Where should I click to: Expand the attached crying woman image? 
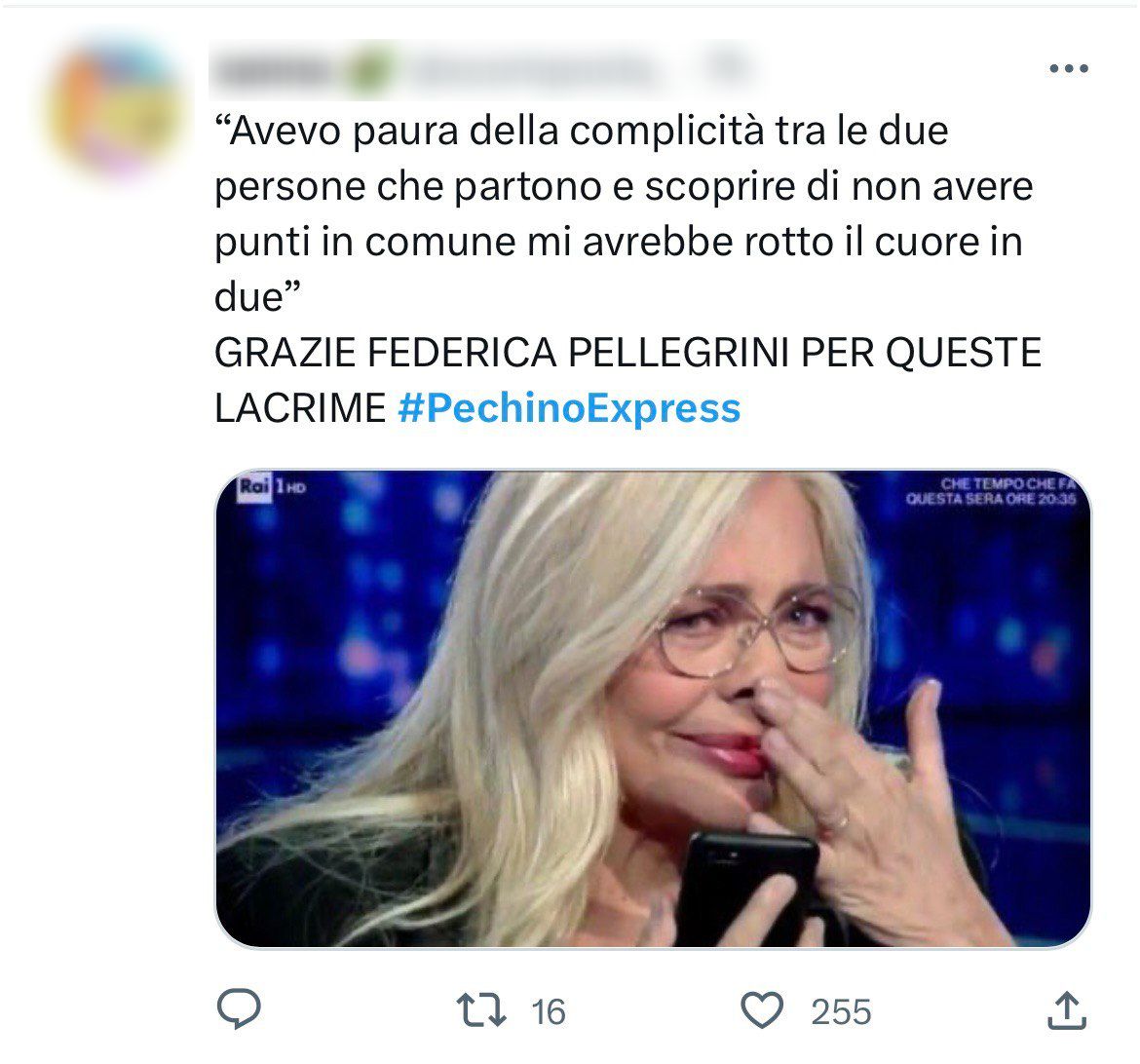pos(653,708)
